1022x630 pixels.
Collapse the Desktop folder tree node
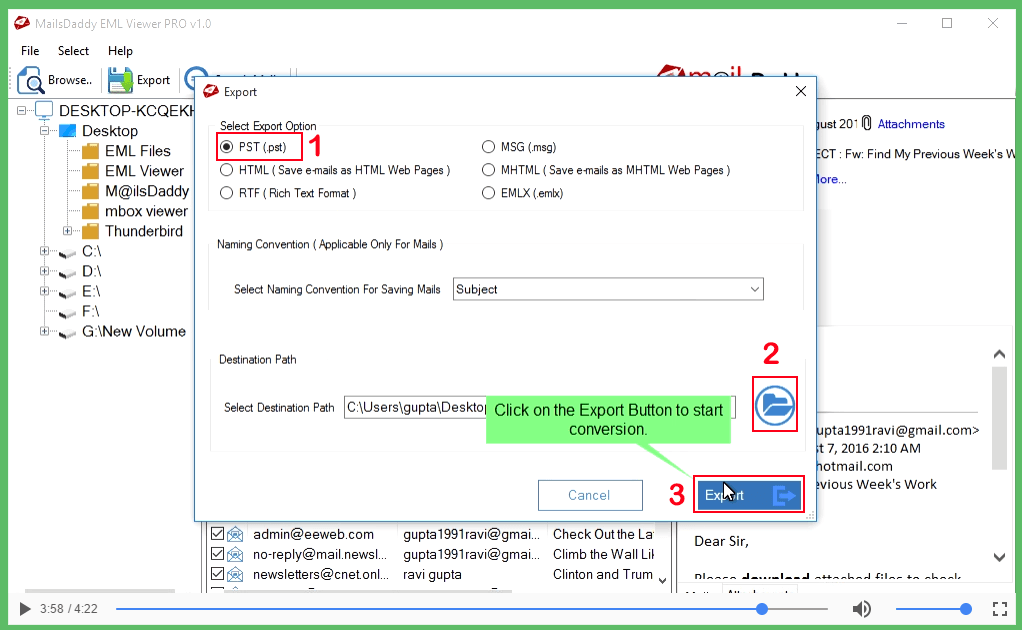pos(44,130)
